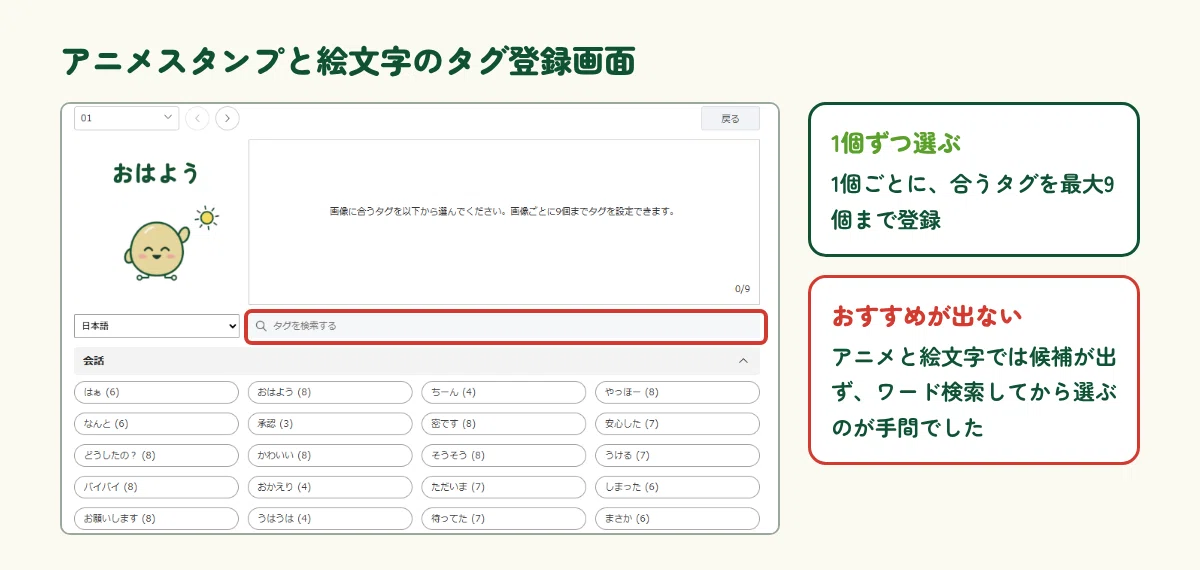Focus the タグを検索する search field
1200x570 pixels.
click(506, 326)
